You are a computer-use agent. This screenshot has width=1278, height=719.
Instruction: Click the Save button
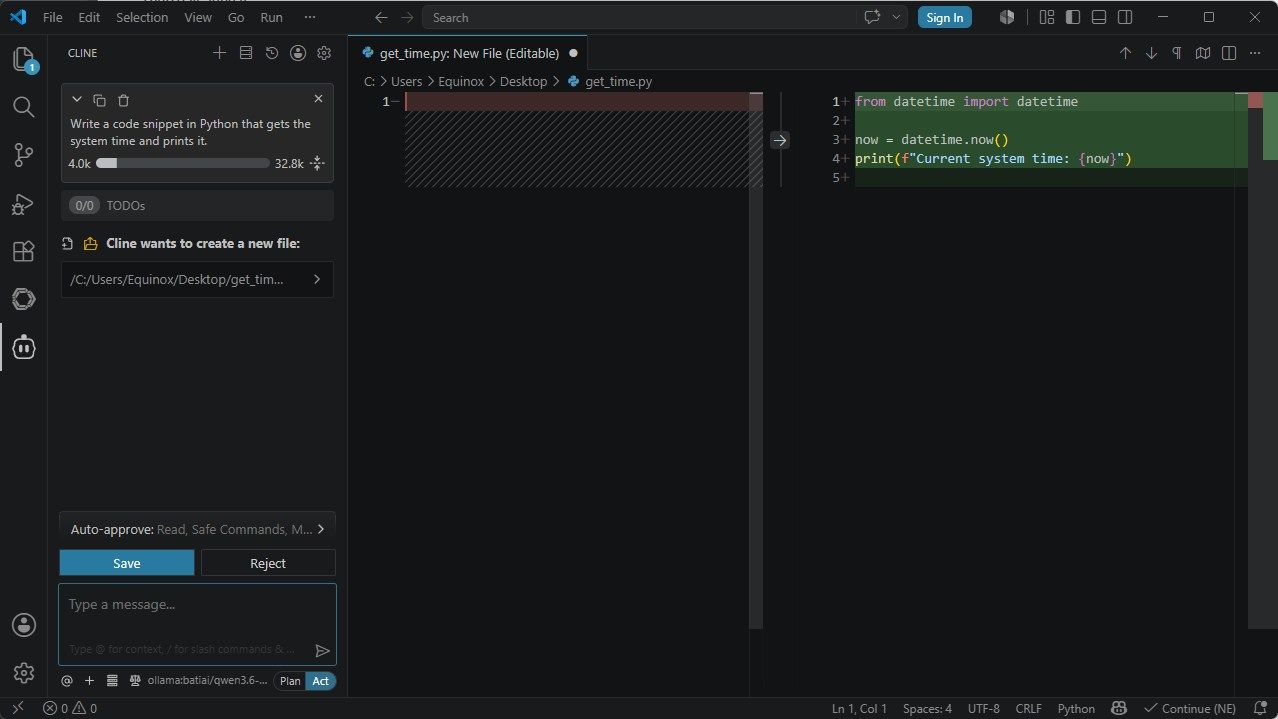(x=127, y=563)
